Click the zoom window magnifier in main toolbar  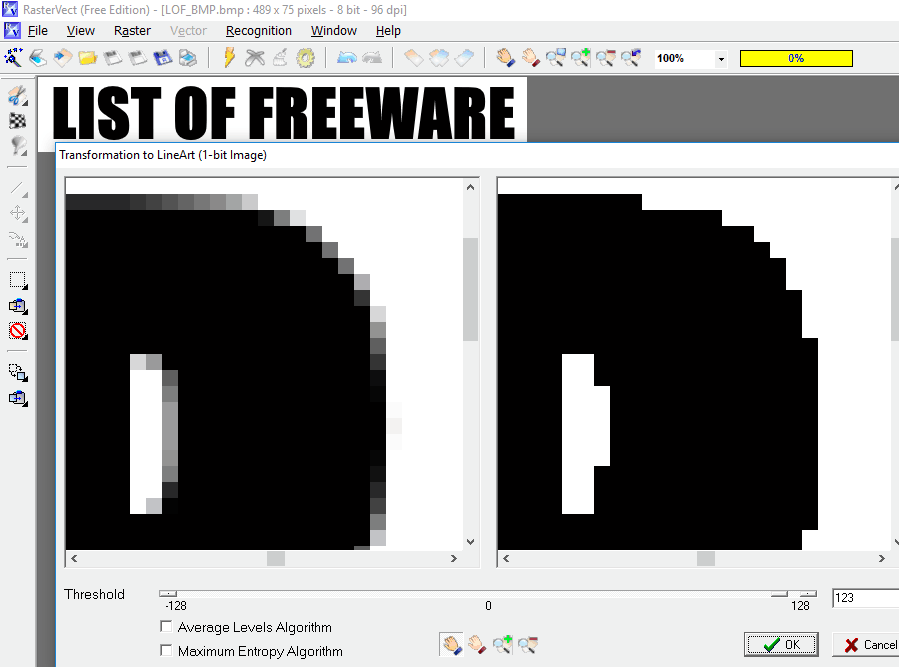(556, 57)
